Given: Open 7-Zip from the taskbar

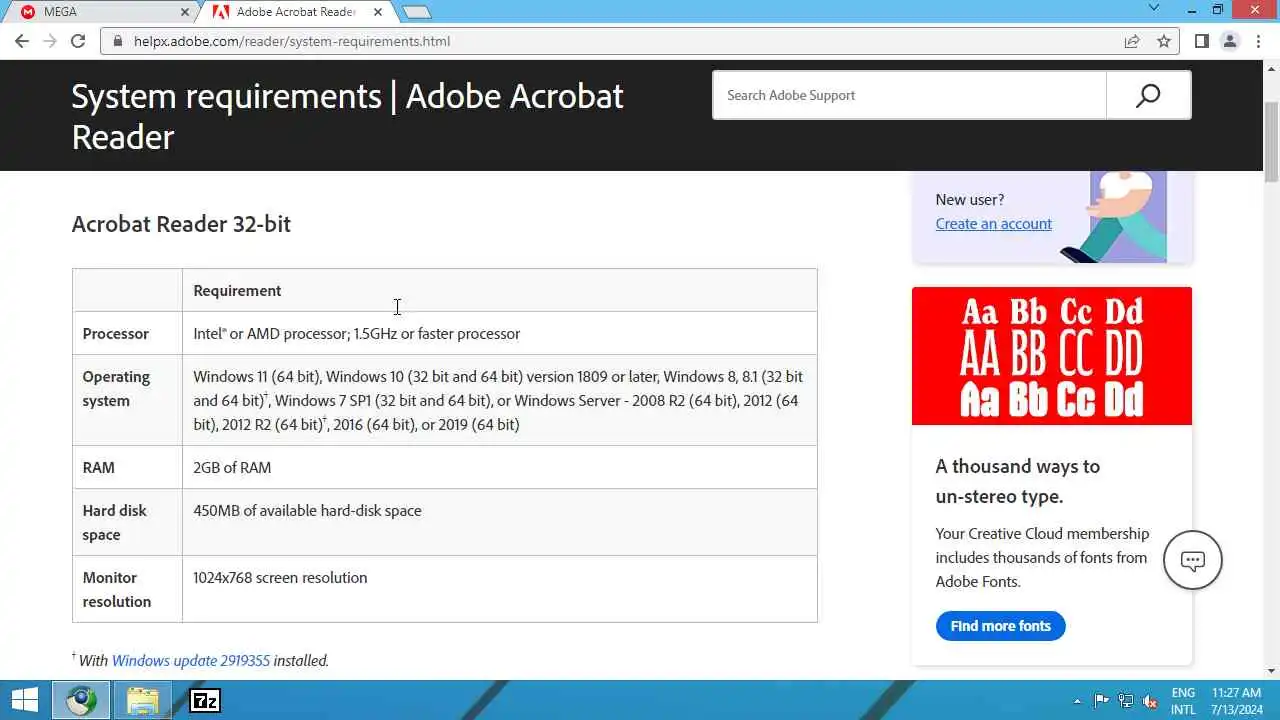Looking at the screenshot, I should [205, 700].
